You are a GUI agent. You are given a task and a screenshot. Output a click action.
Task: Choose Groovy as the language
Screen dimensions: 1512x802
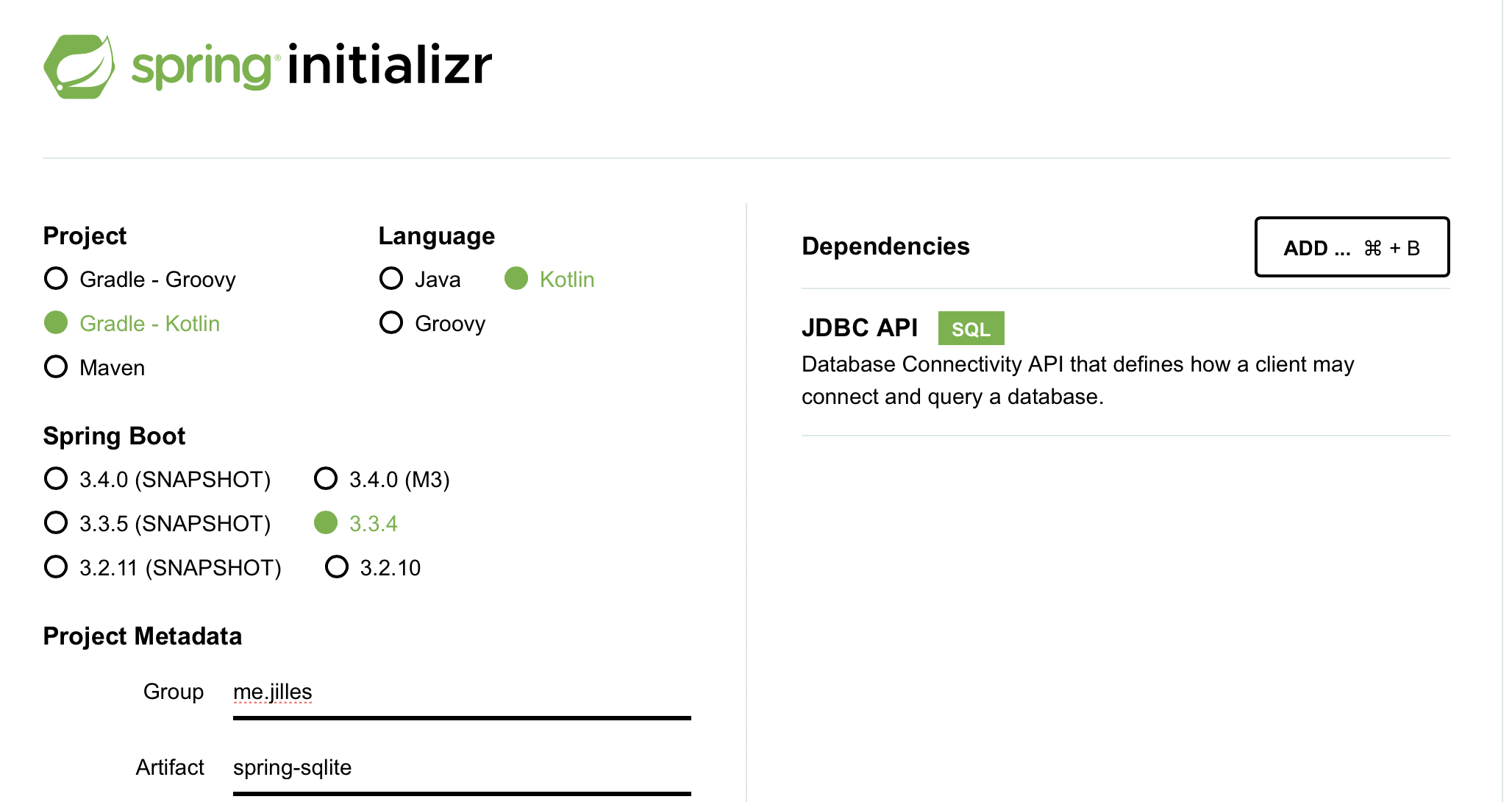click(391, 323)
